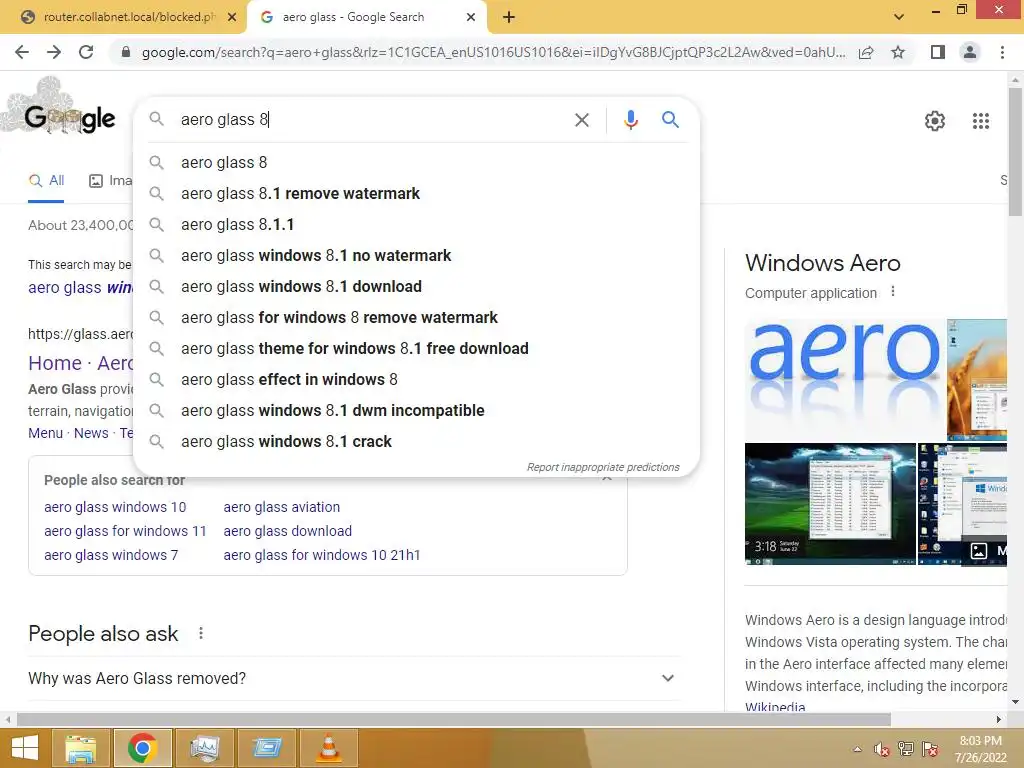Pick suggestion 'aero glass windows 8.1 crack'
Viewport: 1024px width, 768px height.
coord(416,441)
